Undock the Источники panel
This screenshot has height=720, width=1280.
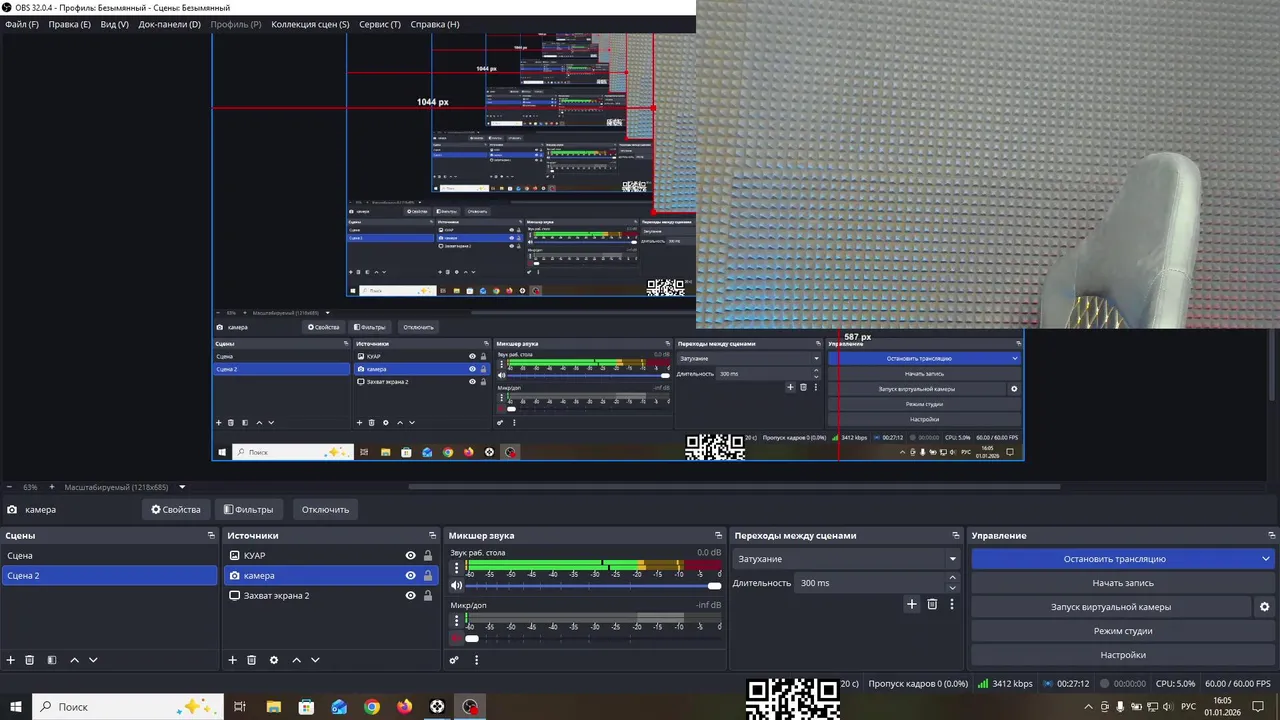[432, 536]
